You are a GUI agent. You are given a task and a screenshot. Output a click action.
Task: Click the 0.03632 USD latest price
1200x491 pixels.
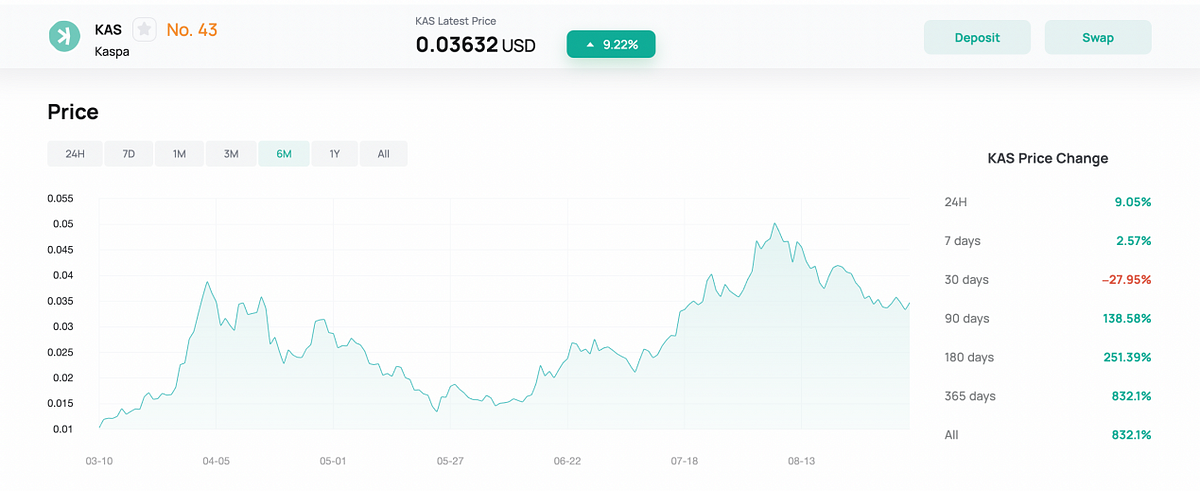[x=476, y=45]
